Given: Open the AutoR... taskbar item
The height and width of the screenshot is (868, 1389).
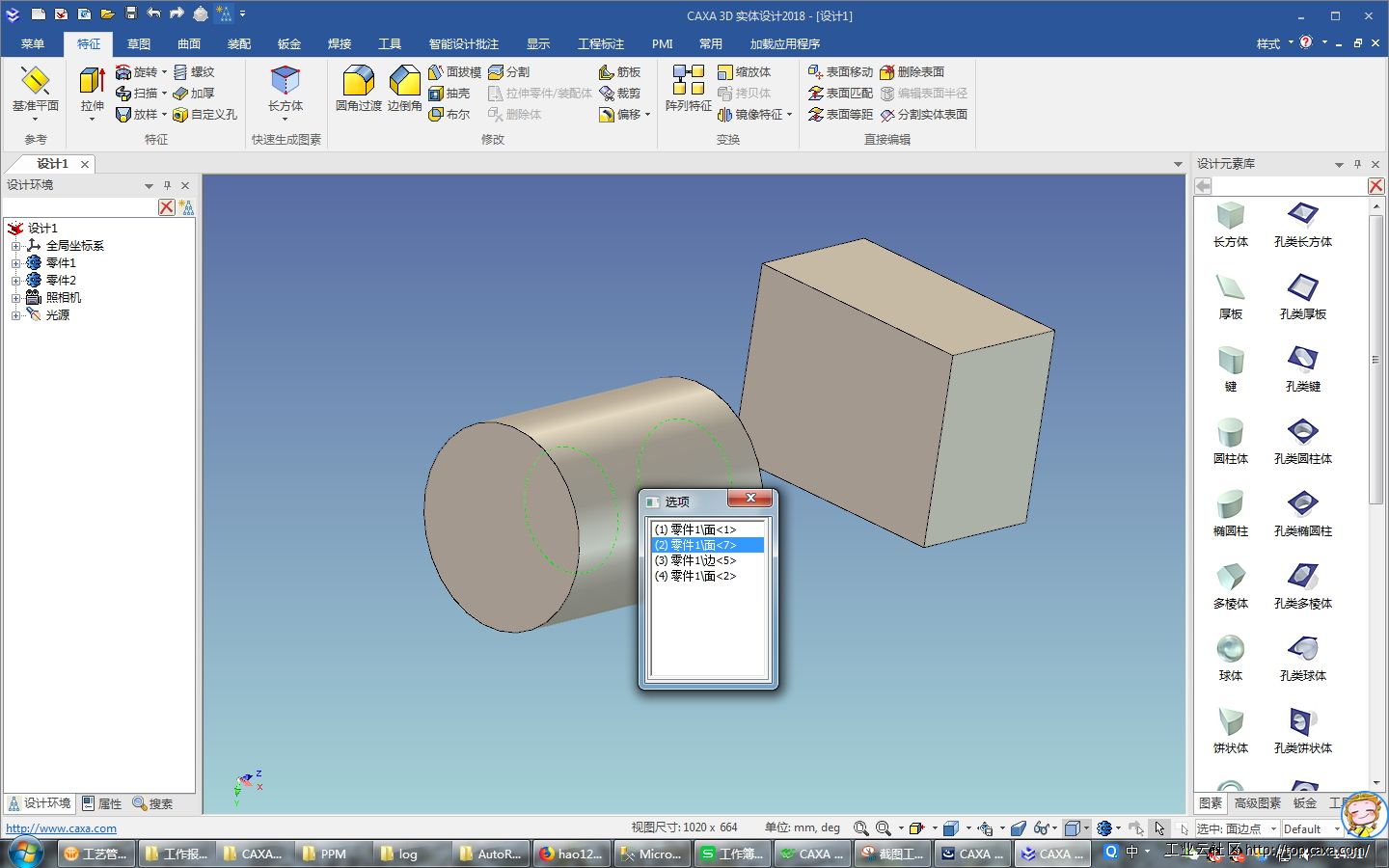Looking at the screenshot, I should click(490, 854).
